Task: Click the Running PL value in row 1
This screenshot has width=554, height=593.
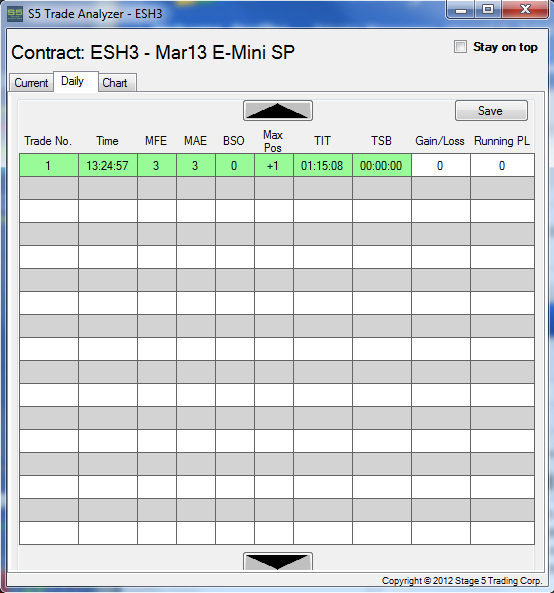Action: point(502,165)
